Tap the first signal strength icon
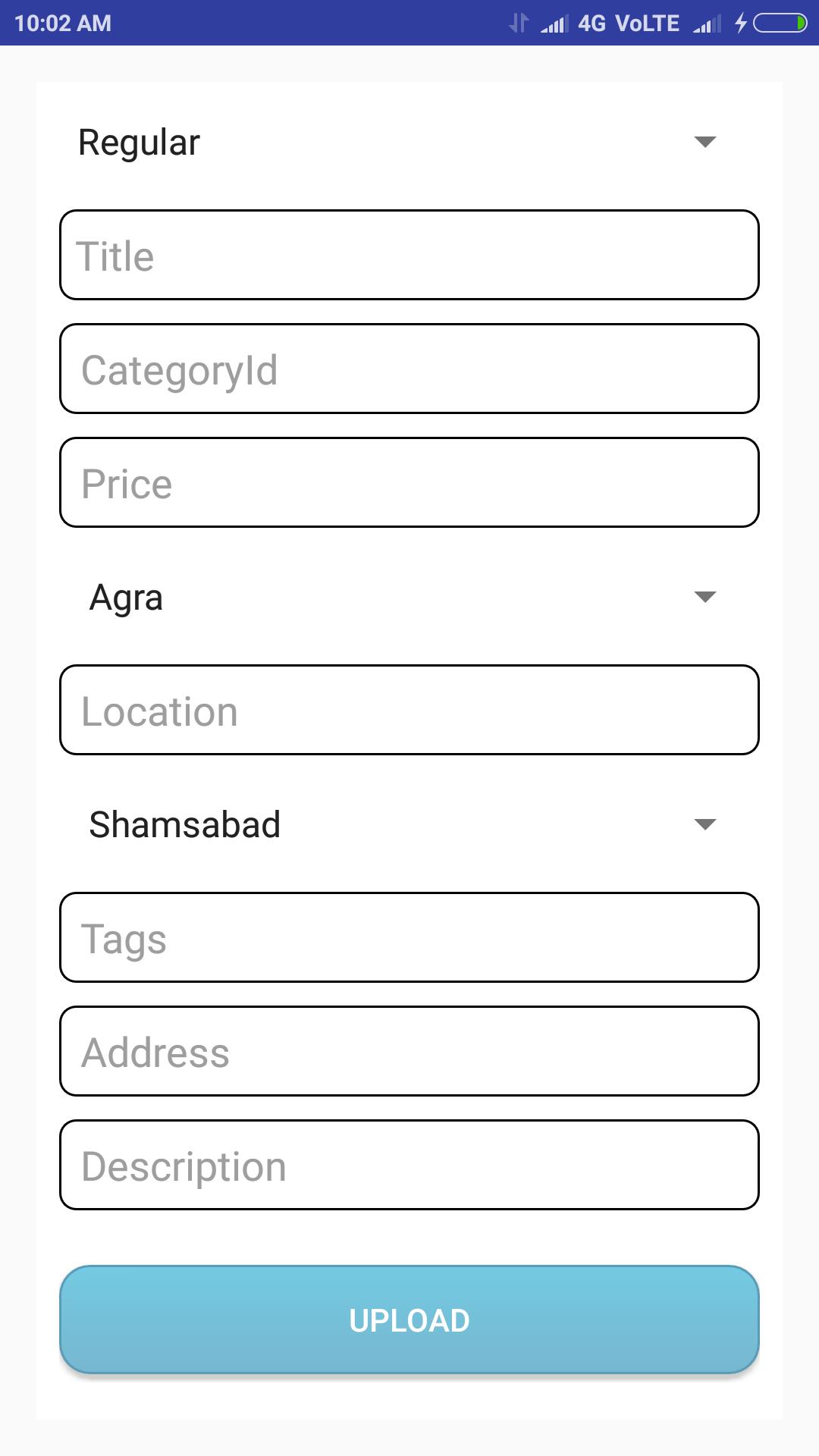 [x=554, y=24]
